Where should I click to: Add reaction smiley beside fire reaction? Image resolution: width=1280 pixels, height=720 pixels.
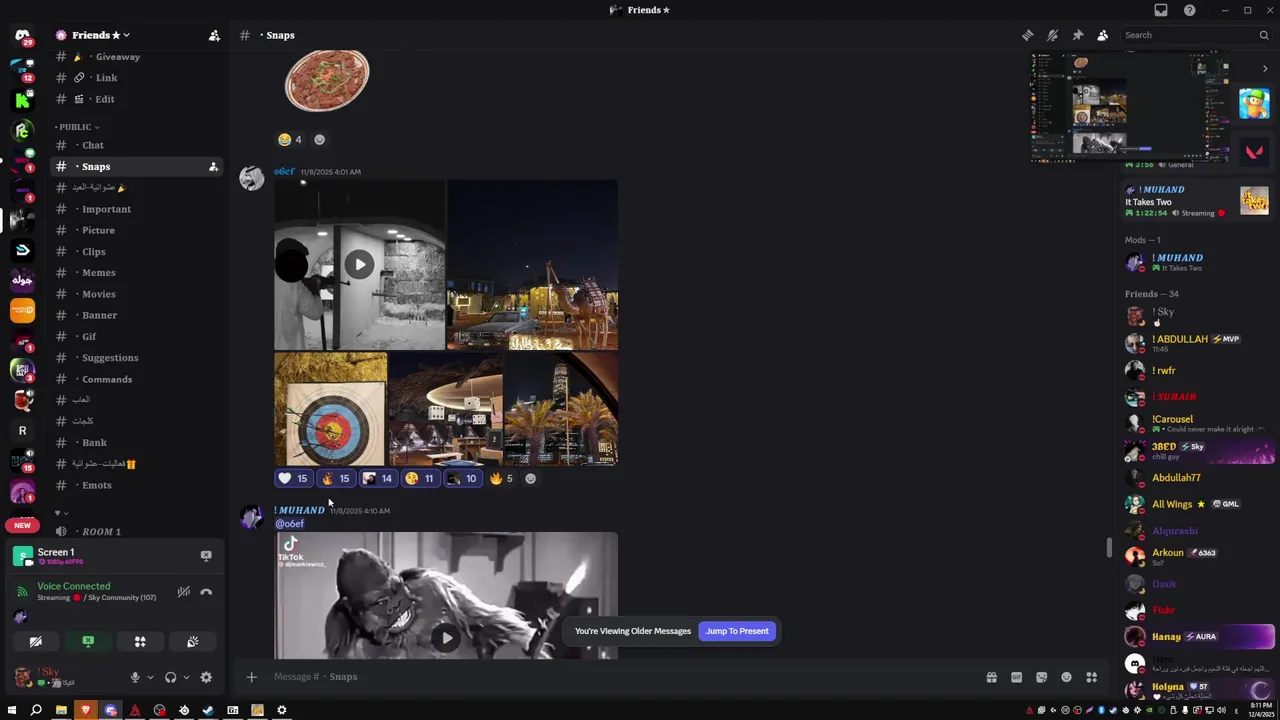pyautogui.click(x=530, y=478)
